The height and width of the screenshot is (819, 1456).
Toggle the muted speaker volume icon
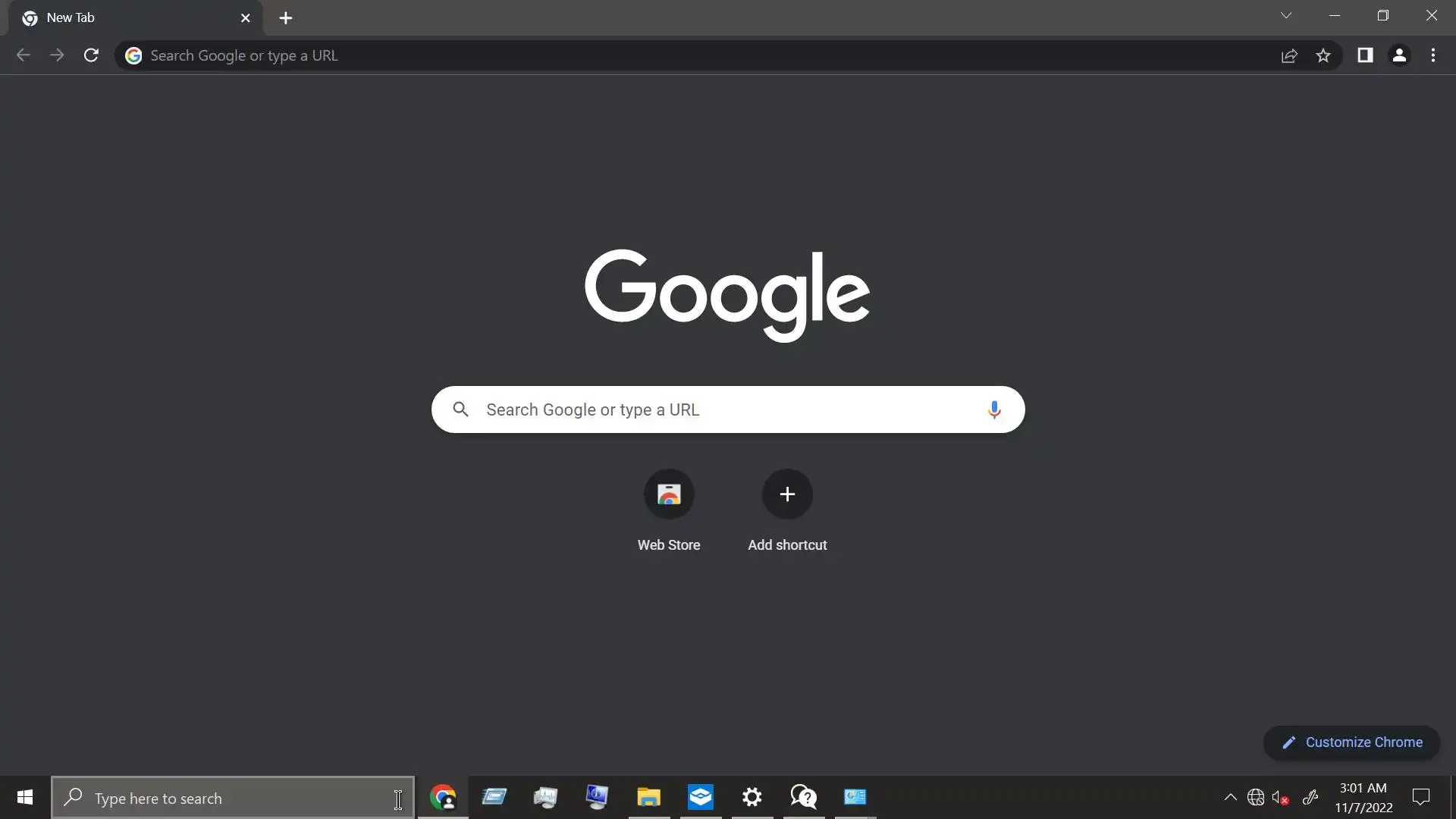coord(1280,798)
